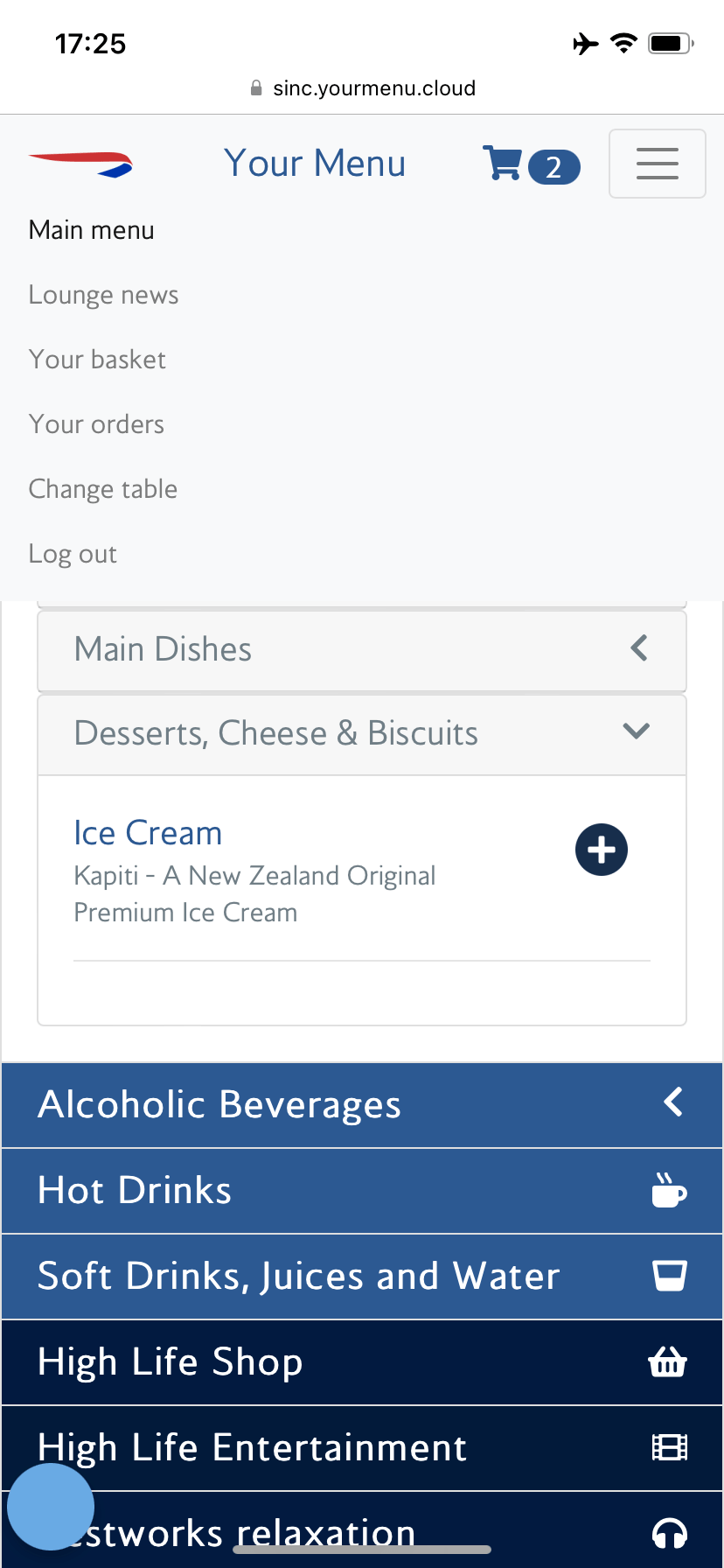Image resolution: width=724 pixels, height=1568 pixels.
Task: Collapse the hamburger navigation menu
Action: 657,164
